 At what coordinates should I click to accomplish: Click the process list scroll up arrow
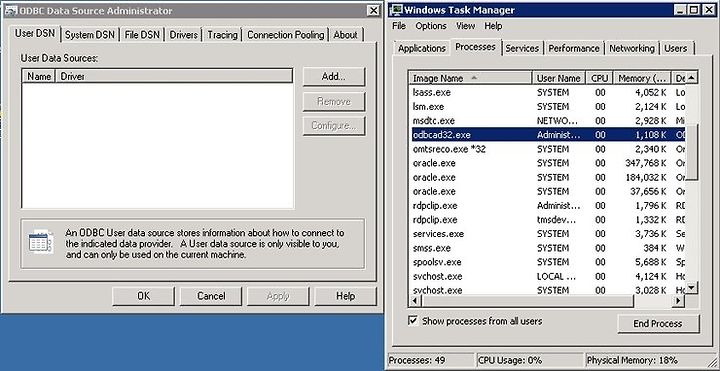coord(692,78)
